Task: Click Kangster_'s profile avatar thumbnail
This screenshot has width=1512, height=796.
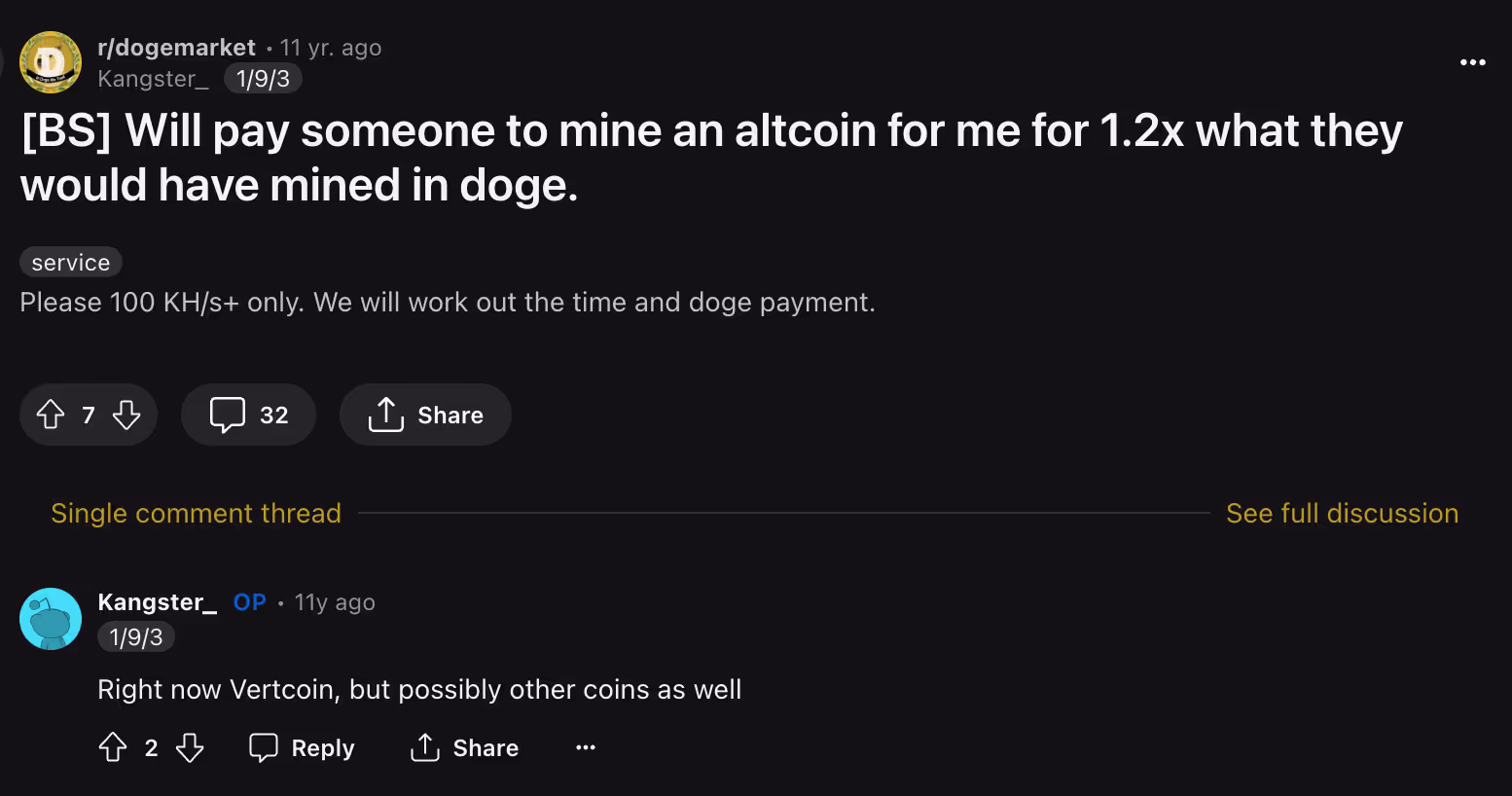Action: (50, 619)
